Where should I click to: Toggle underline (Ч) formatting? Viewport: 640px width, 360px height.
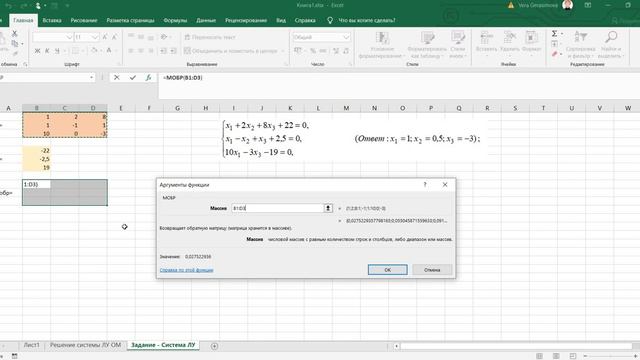57,51
